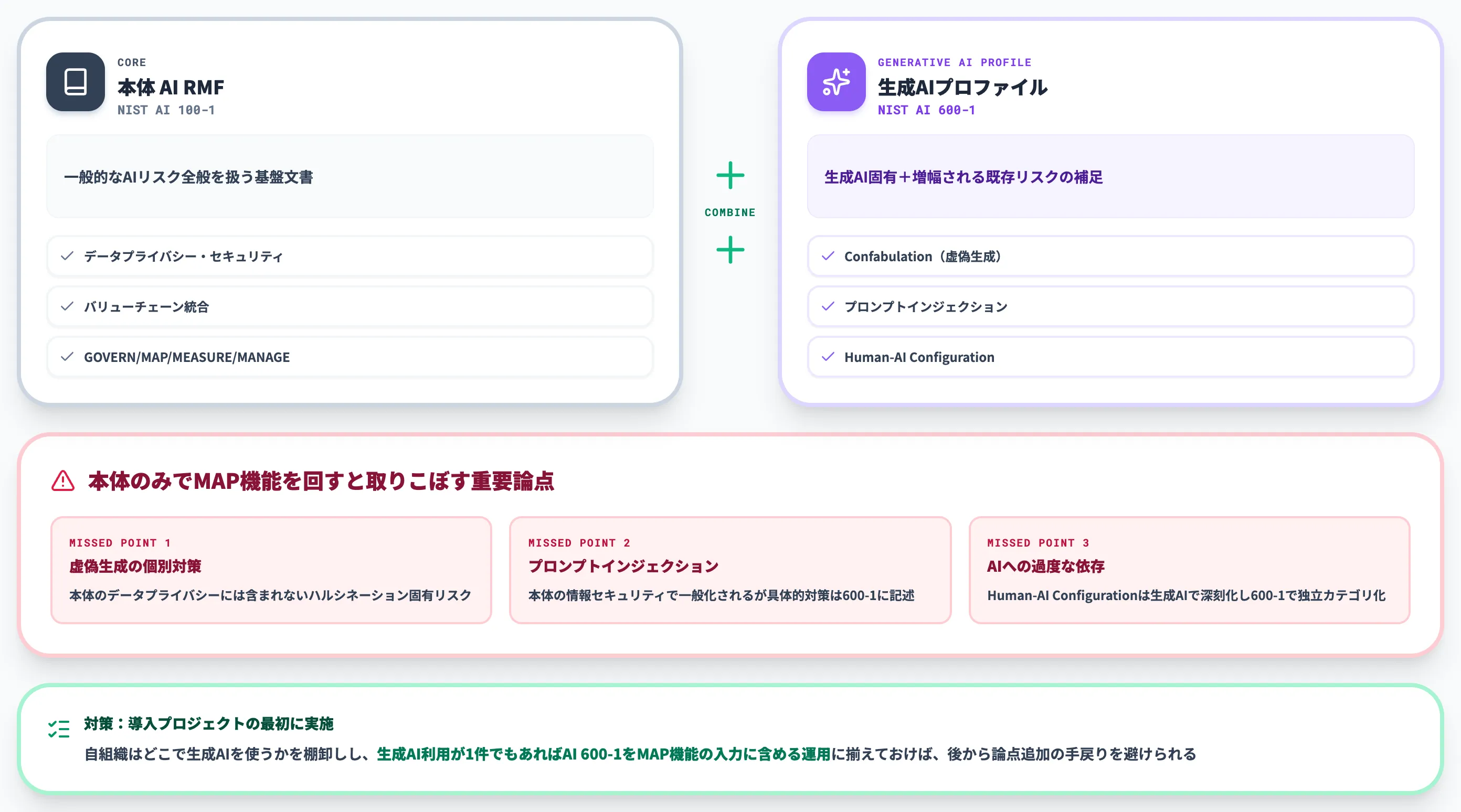Click the NIST AI 100-1 label
This screenshot has height=812, width=1461.
pos(166,110)
